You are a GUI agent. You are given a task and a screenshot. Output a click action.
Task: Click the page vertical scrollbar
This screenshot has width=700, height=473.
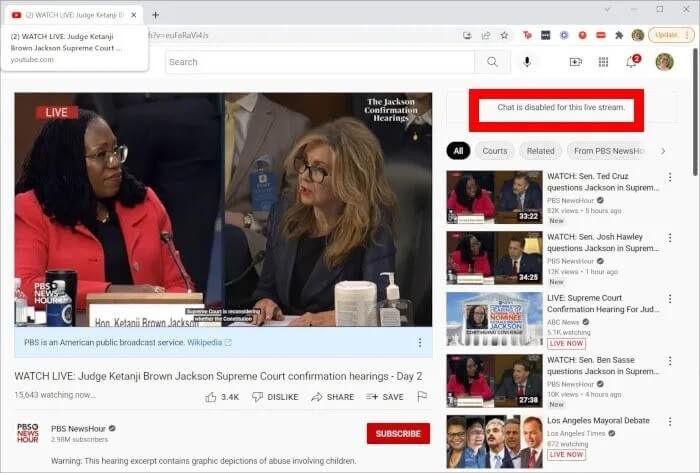click(x=696, y=112)
